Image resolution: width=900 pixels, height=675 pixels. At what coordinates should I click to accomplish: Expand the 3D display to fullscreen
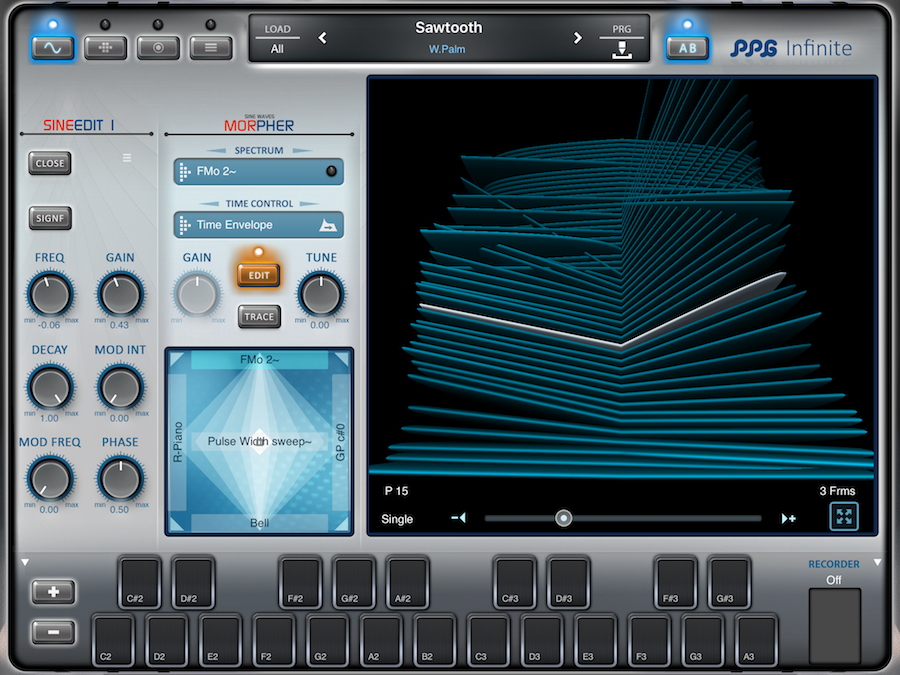pyautogui.click(x=844, y=516)
